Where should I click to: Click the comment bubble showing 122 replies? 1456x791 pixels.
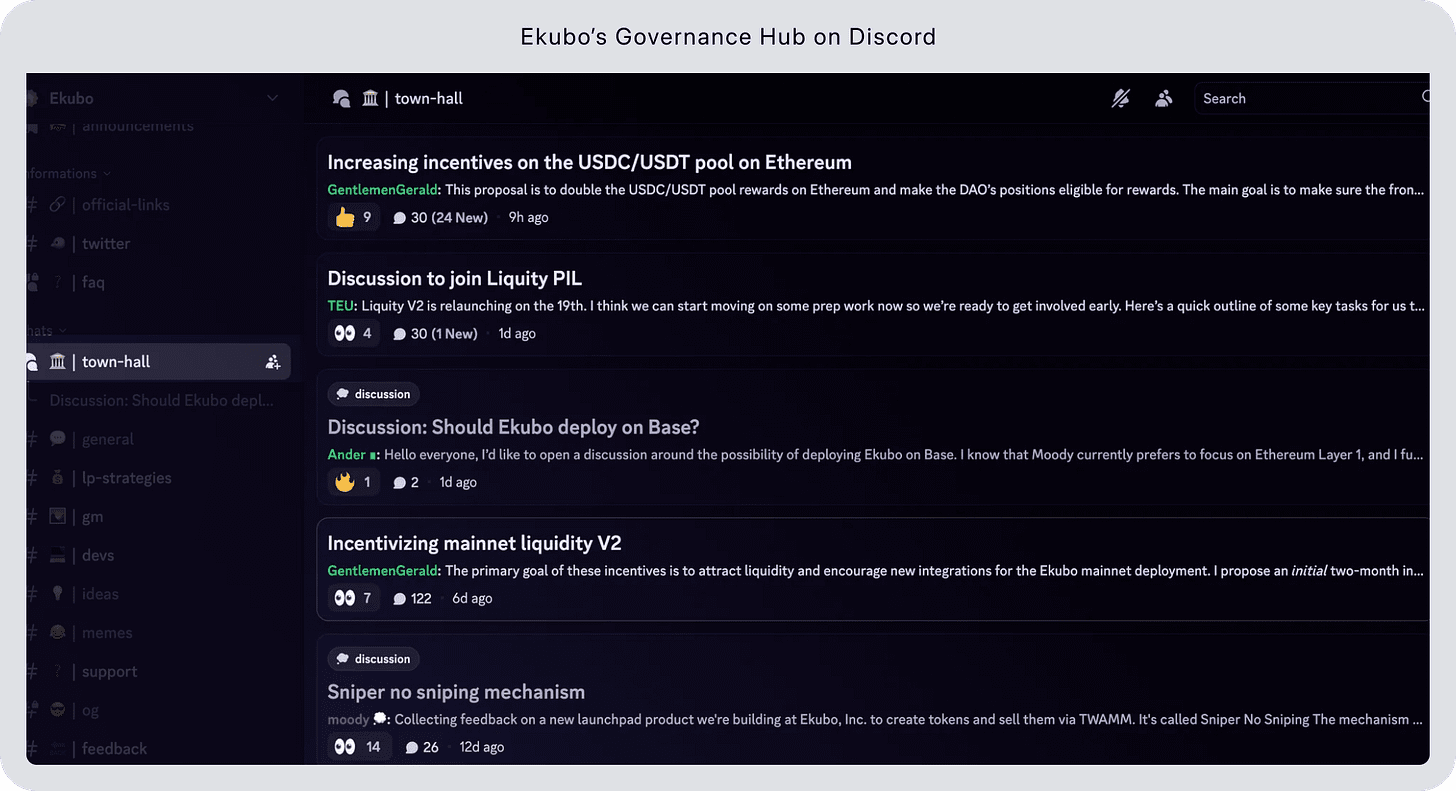pyautogui.click(x=412, y=598)
